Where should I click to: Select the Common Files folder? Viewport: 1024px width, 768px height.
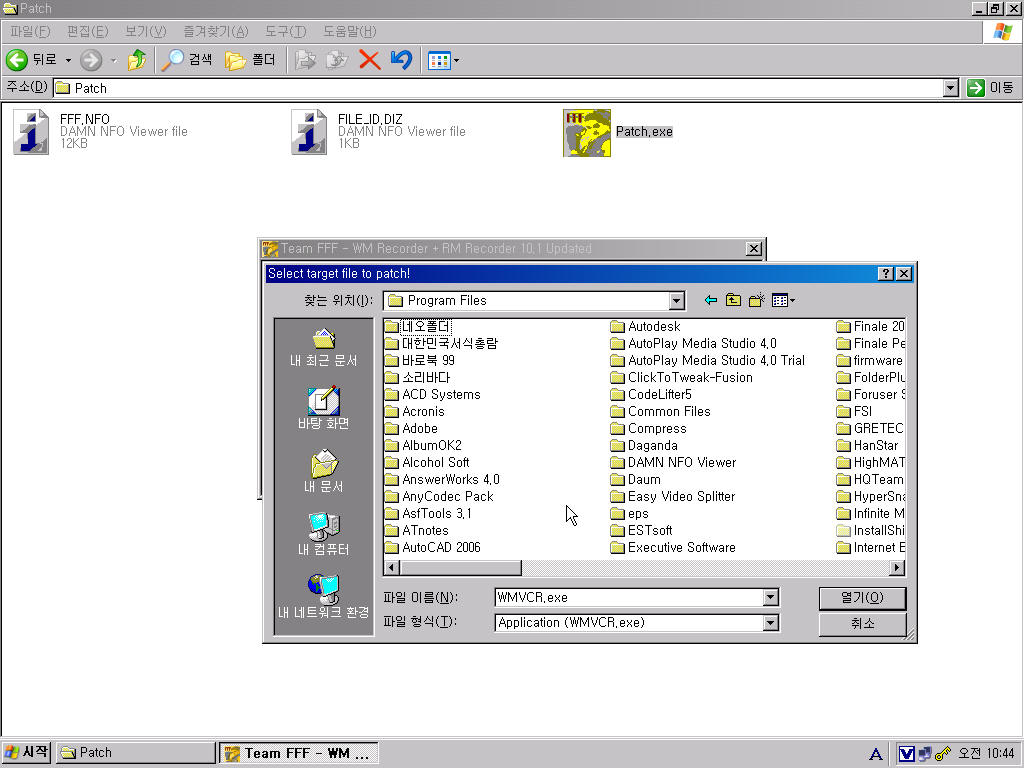click(660, 411)
